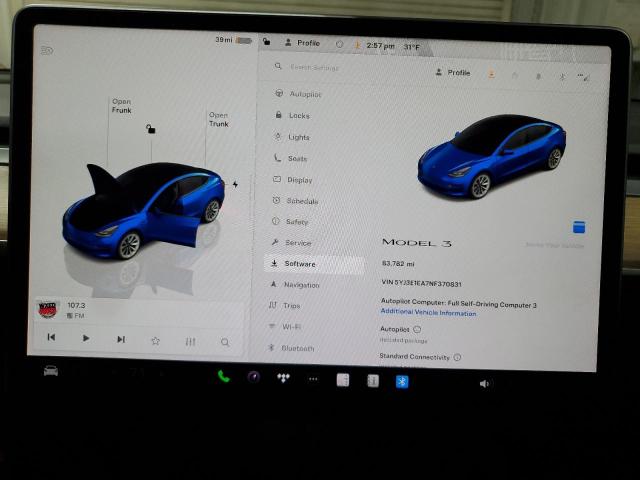Image resolution: width=640 pixels, height=480 pixels.
Task: Tap info icon beside Standard Connectivity
Action: (458, 357)
